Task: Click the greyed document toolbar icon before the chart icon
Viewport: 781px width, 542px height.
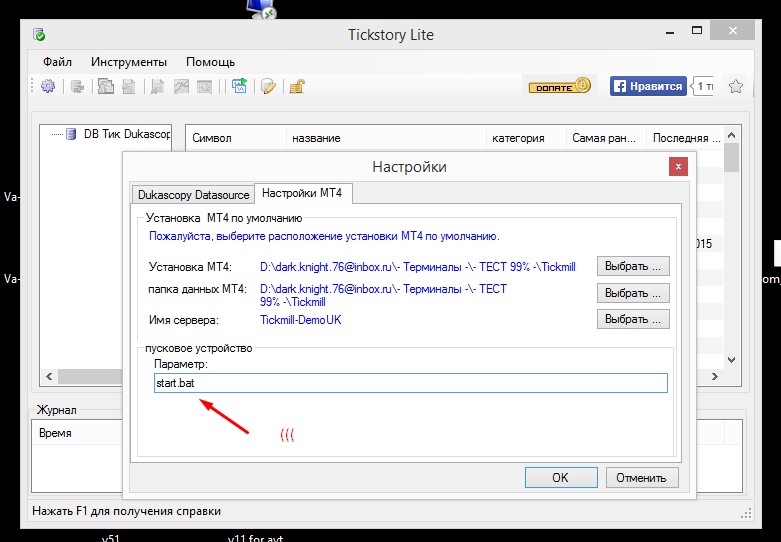Action: 158,87
